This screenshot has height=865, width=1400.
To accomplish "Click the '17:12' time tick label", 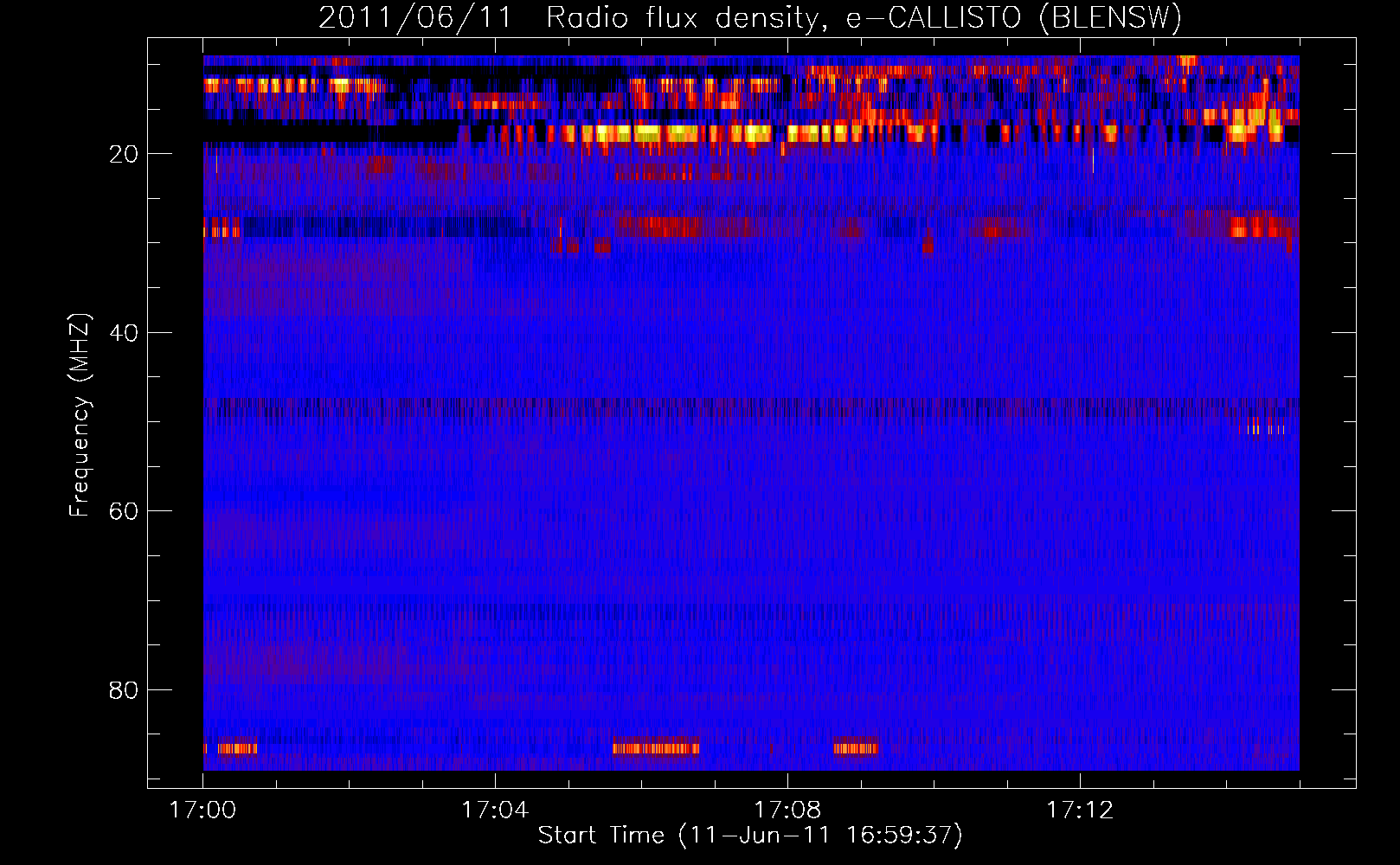I will [x=1080, y=810].
